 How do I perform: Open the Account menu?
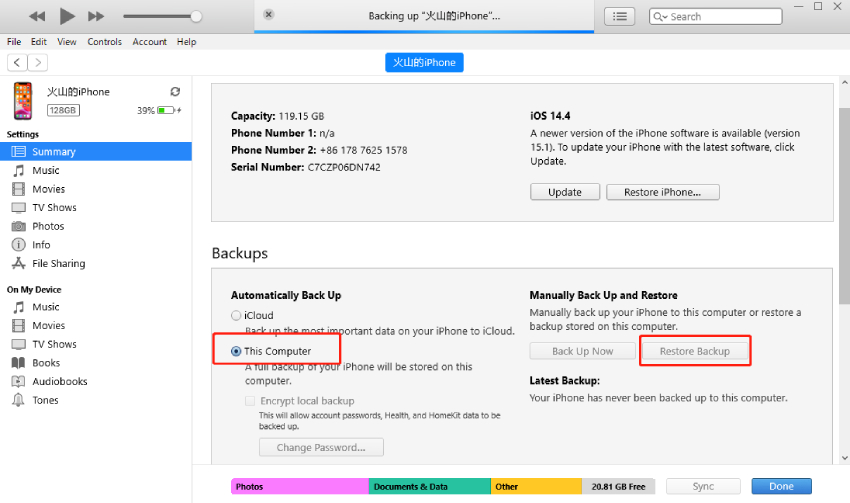tap(150, 42)
